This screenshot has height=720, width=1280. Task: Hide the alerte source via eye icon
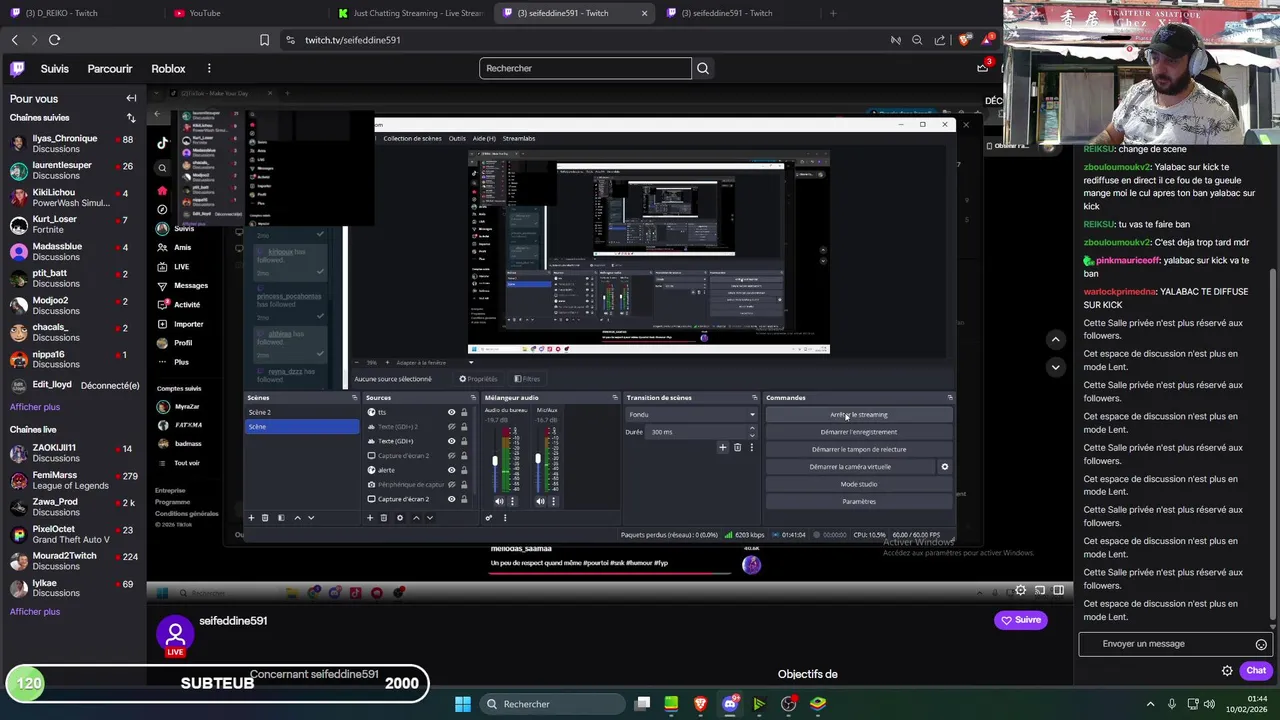tap(451, 470)
